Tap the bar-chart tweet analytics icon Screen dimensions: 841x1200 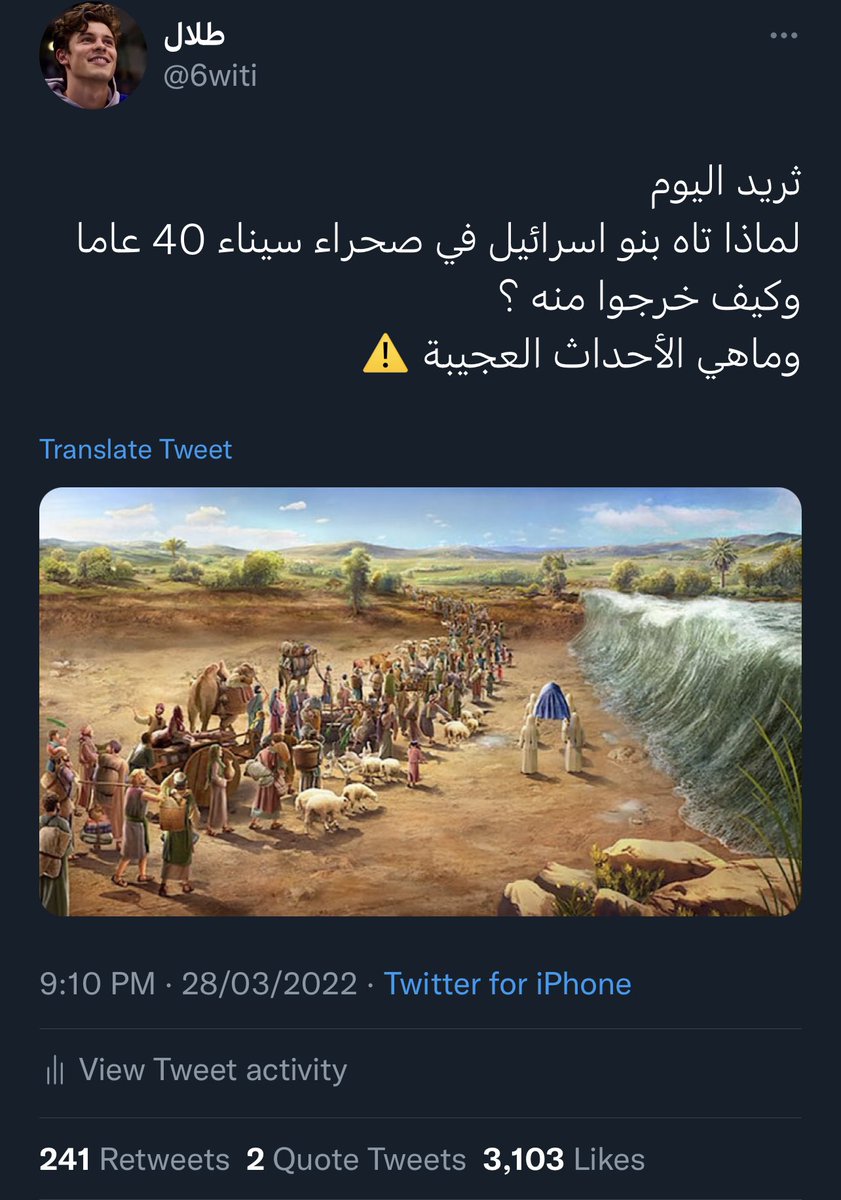pos(55,1071)
